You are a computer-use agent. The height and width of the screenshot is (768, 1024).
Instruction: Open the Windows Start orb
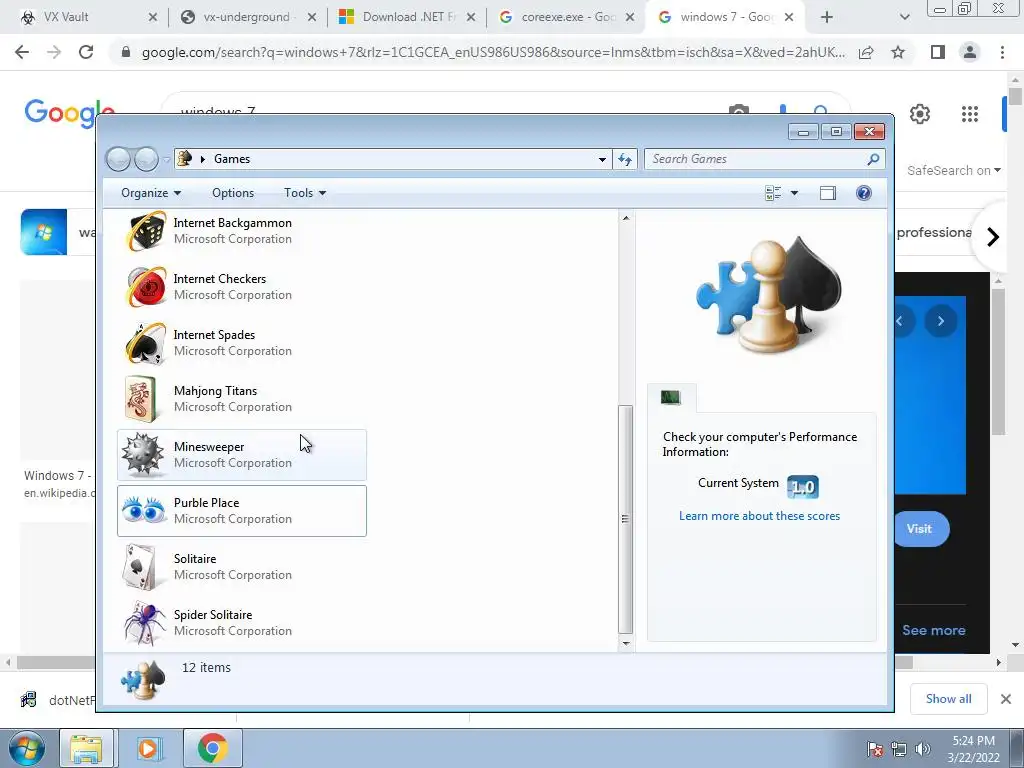[x=25, y=748]
